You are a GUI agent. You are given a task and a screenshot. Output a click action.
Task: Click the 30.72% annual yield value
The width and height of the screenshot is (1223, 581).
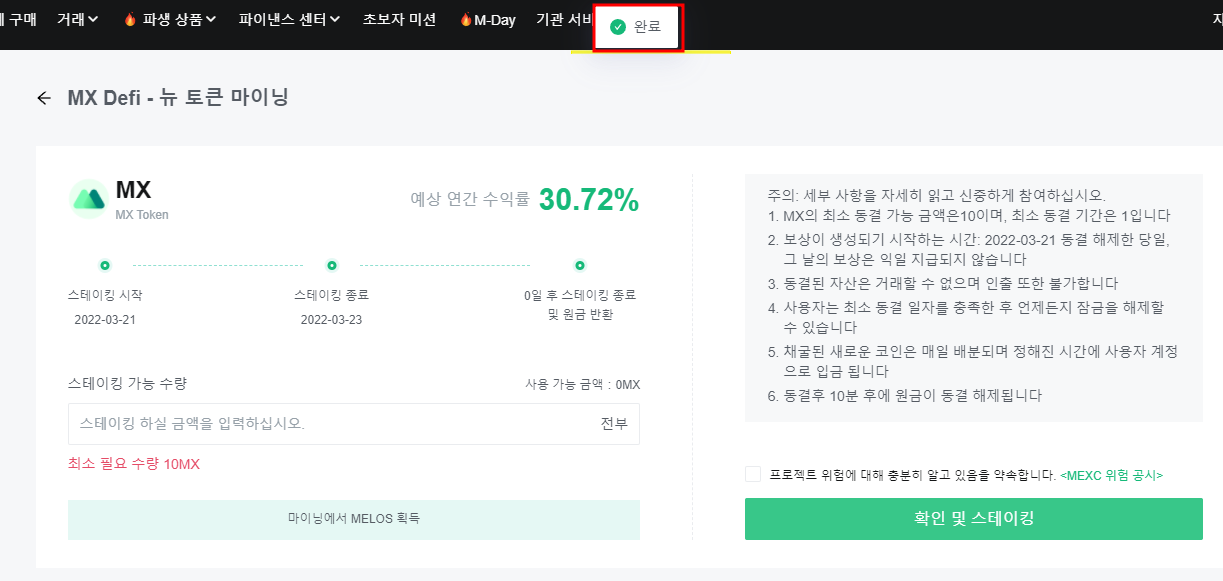click(x=589, y=200)
